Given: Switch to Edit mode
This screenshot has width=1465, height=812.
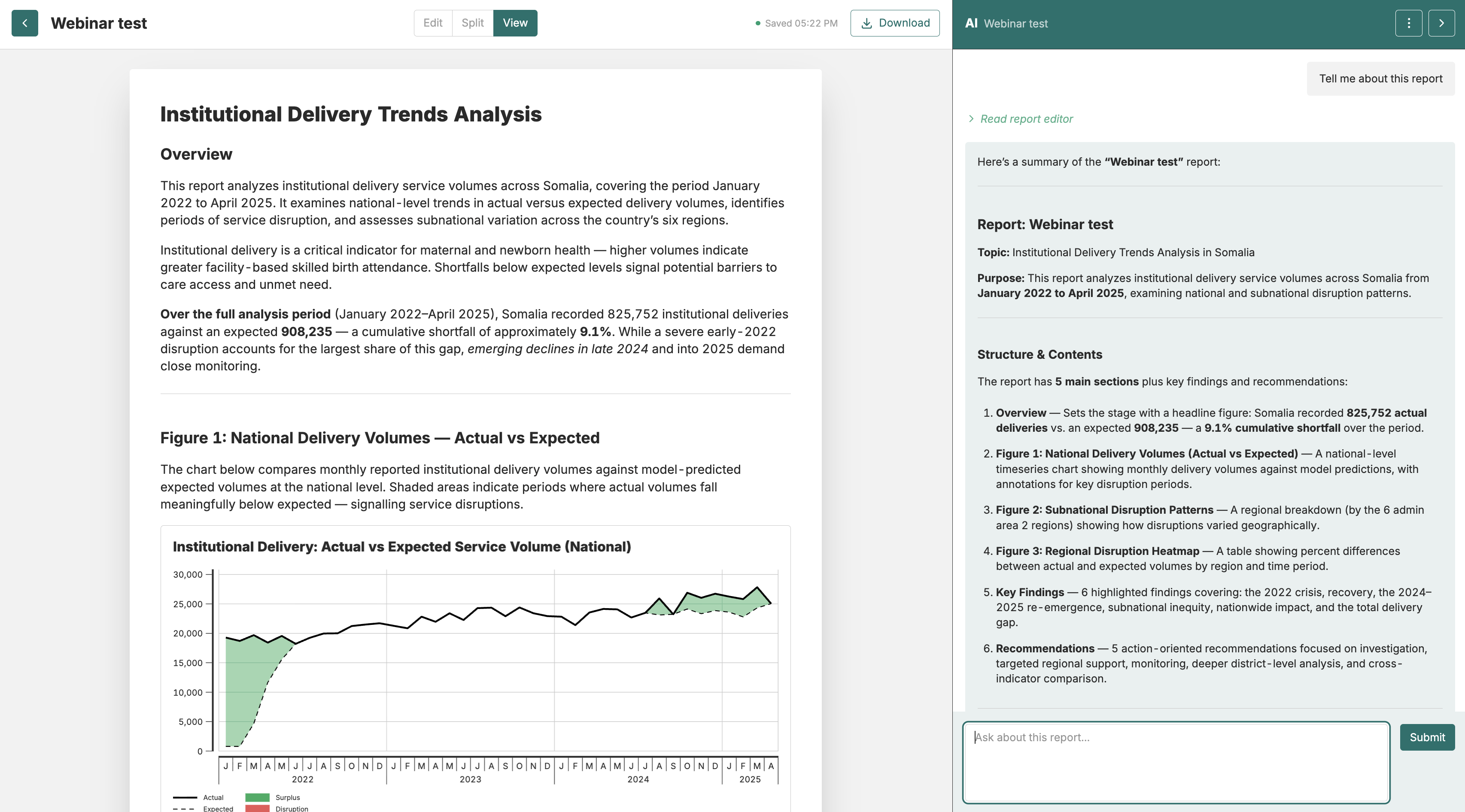Looking at the screenshot, I should pos(433,23).
